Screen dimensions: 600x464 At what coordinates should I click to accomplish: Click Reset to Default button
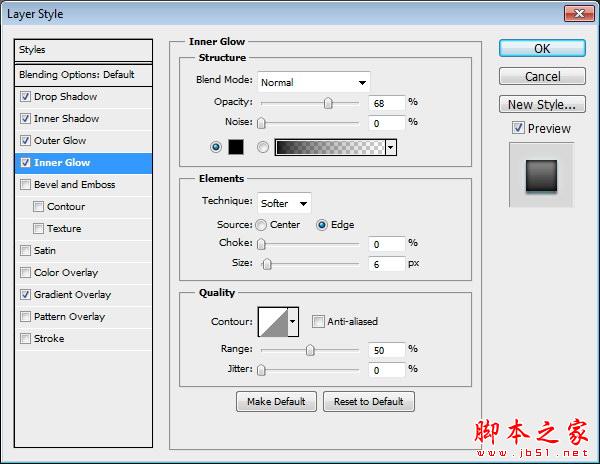(x=368, y=401)
